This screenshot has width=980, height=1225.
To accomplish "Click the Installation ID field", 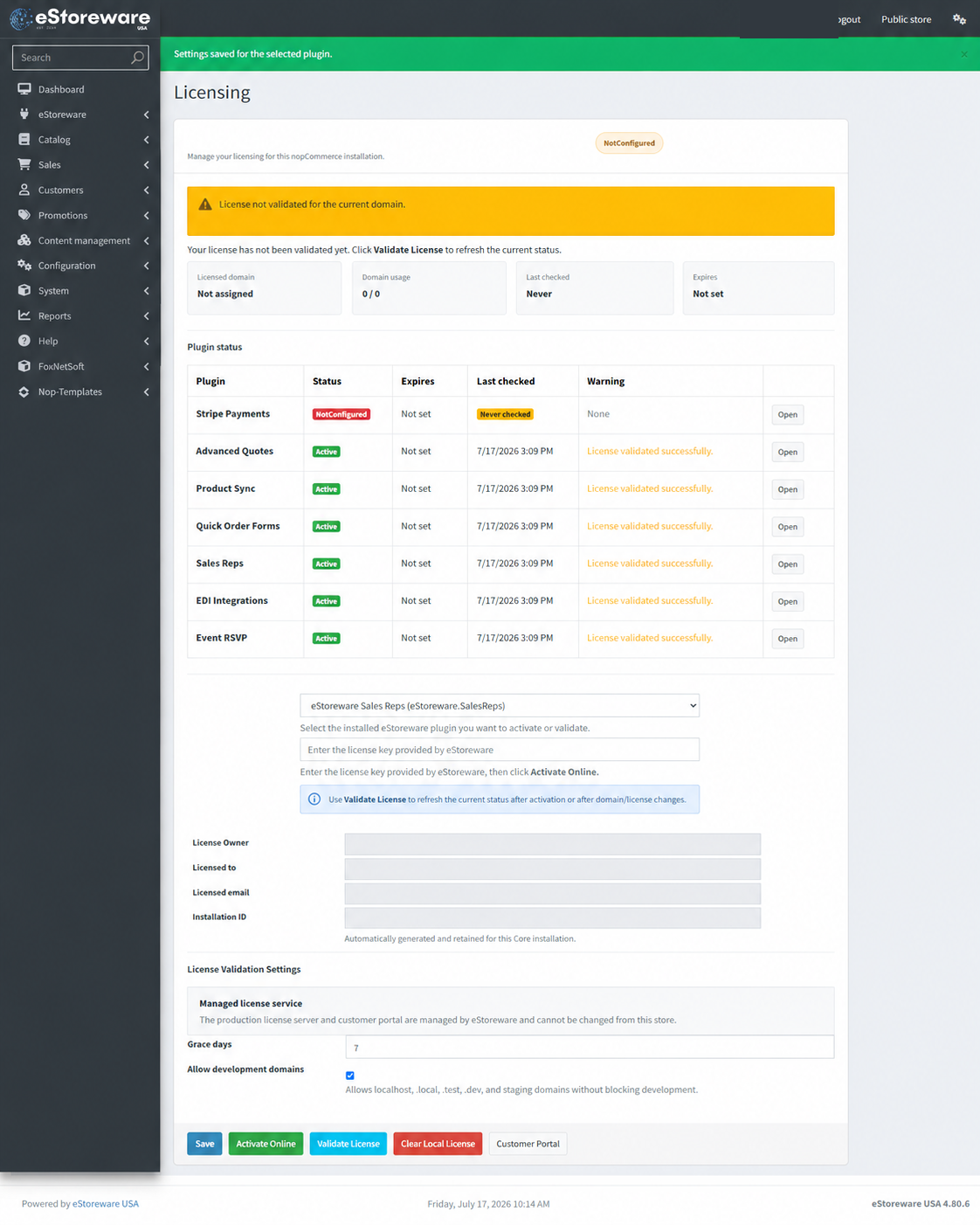I will coord(553,917).
